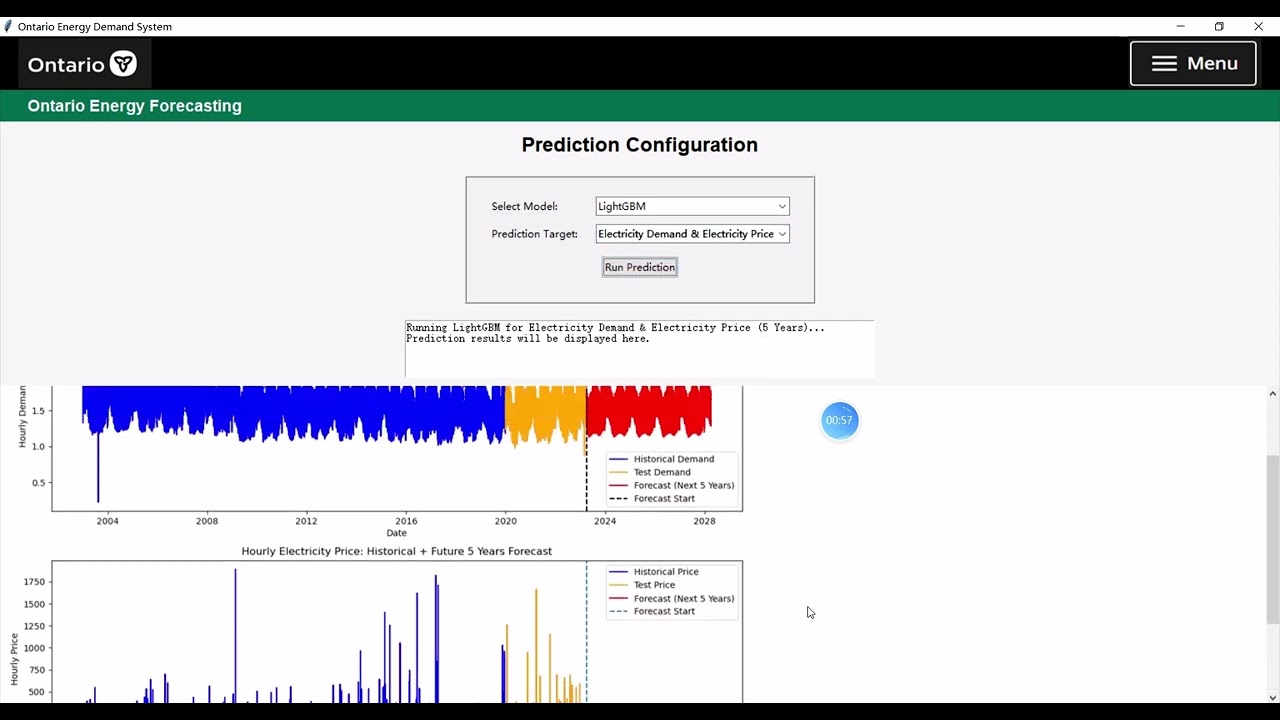
Task: Click the Select Model label
Action: coord(524,206)
